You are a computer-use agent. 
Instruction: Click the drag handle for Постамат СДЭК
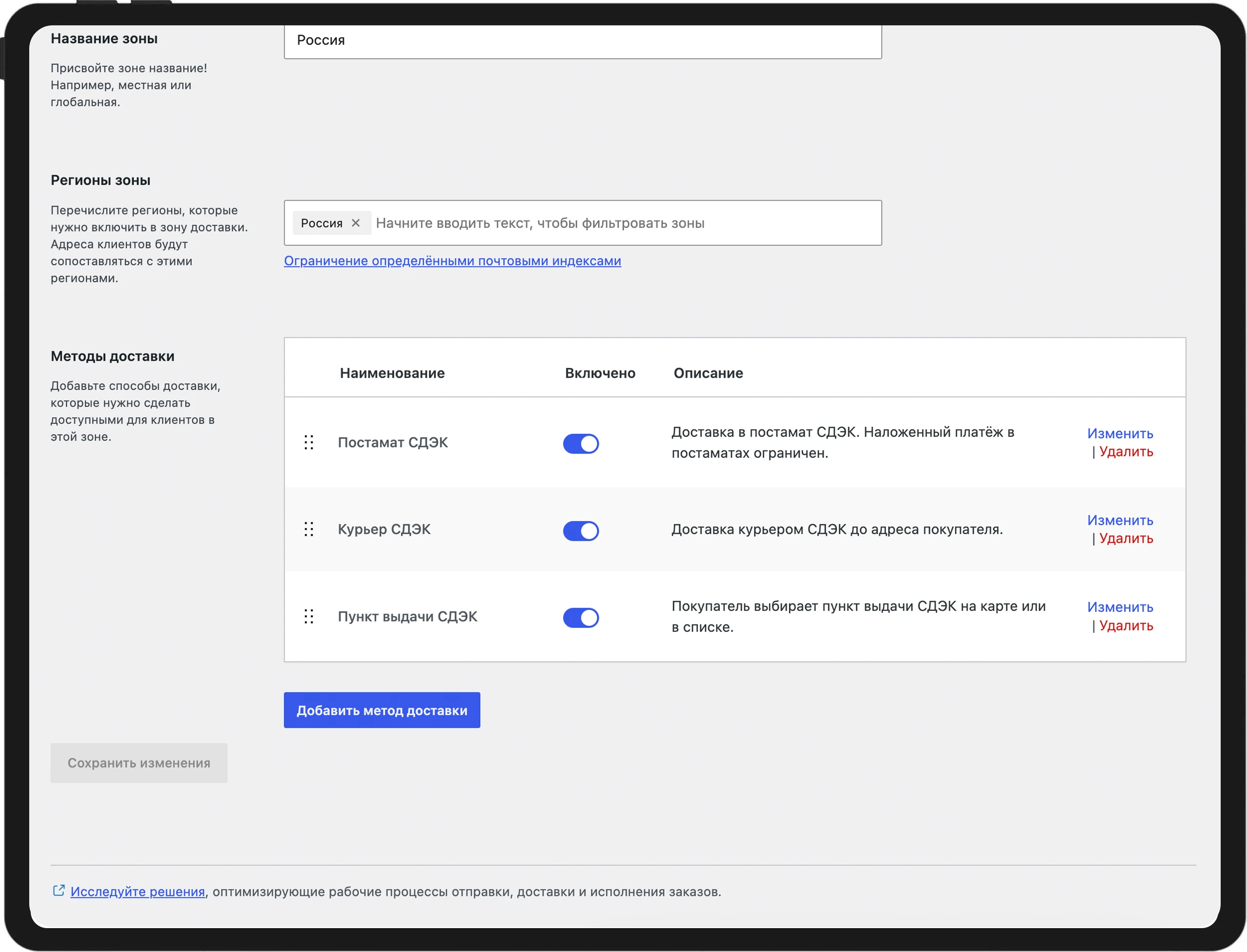coord(309,442)
